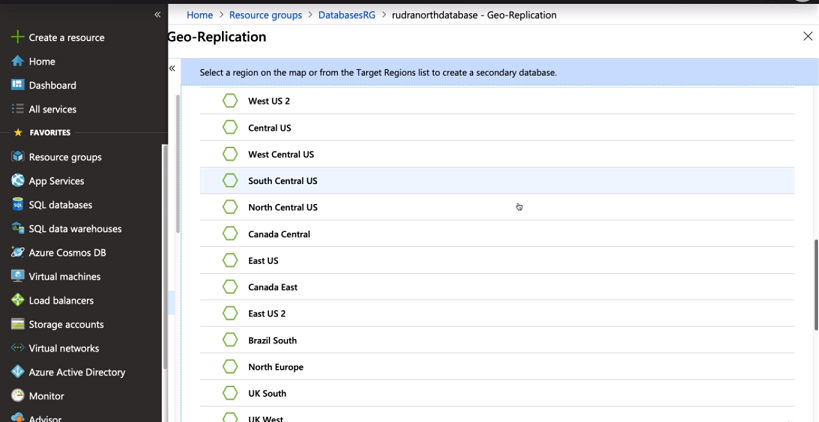Select the North Europe hexagon icon
This screenshot has height=422, width=819.
click(230, 367)
